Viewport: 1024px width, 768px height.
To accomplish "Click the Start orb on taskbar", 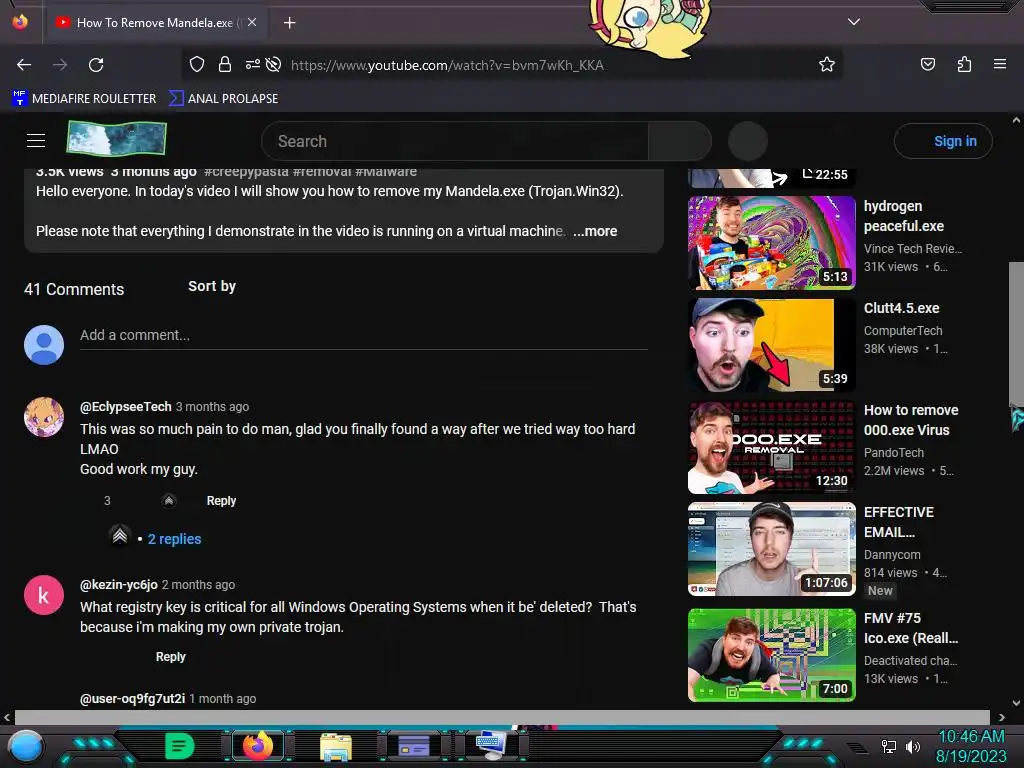I will click(26, 746).
